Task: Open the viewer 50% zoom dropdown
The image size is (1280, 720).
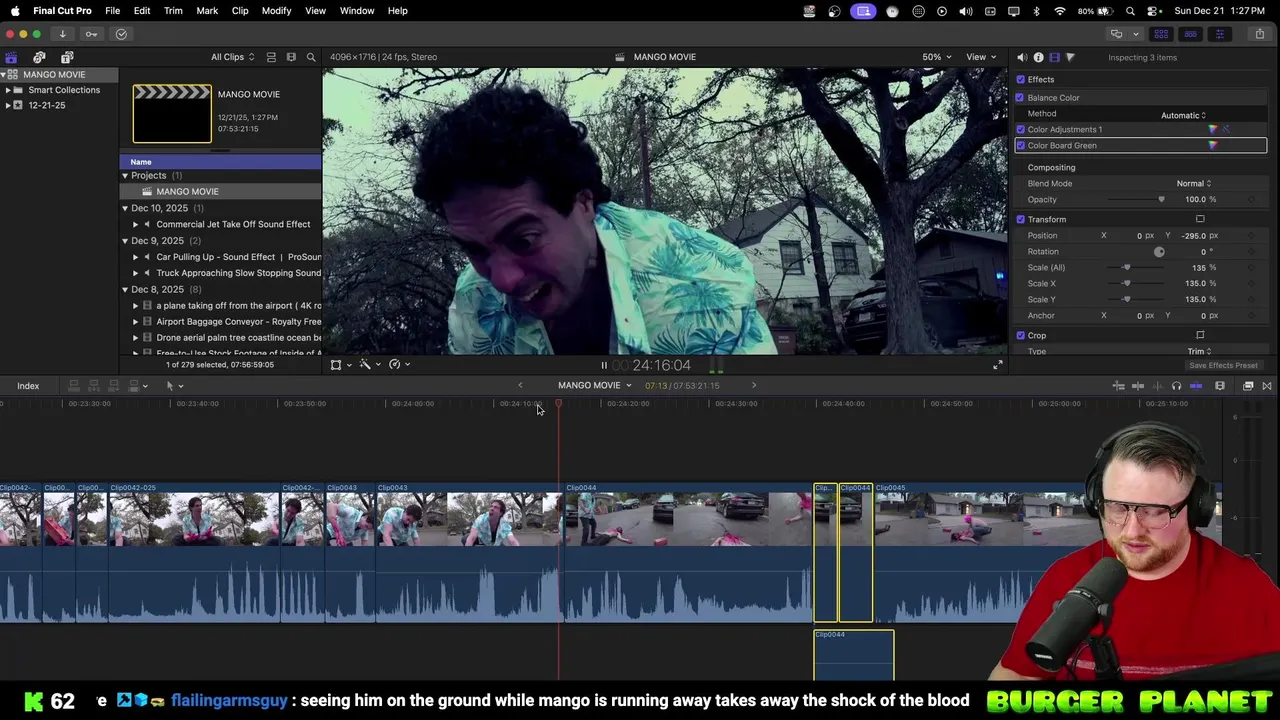Action: [936, 57]
